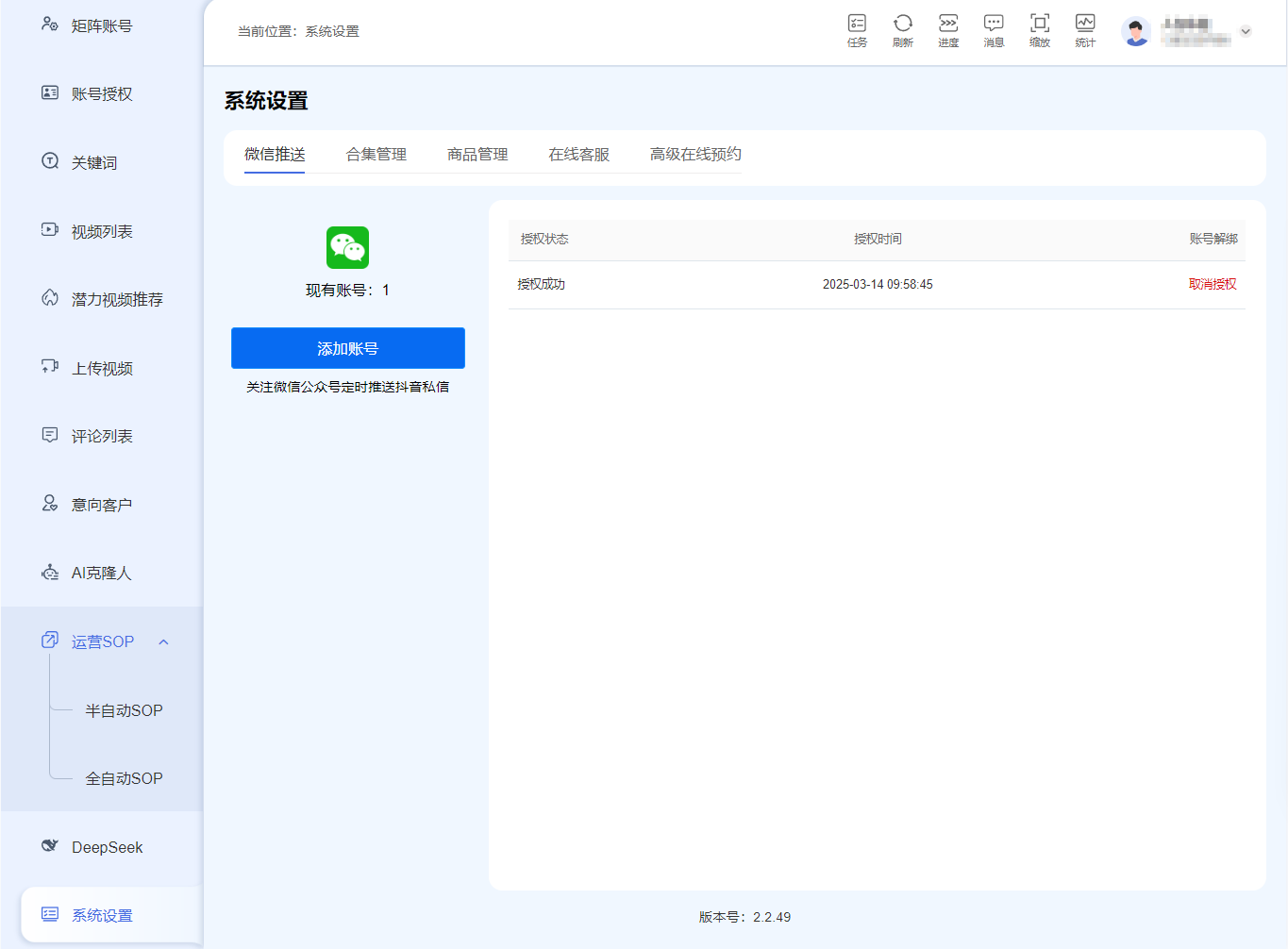
Task: Click the 系统设置 menu label
Action: point(102,915)
